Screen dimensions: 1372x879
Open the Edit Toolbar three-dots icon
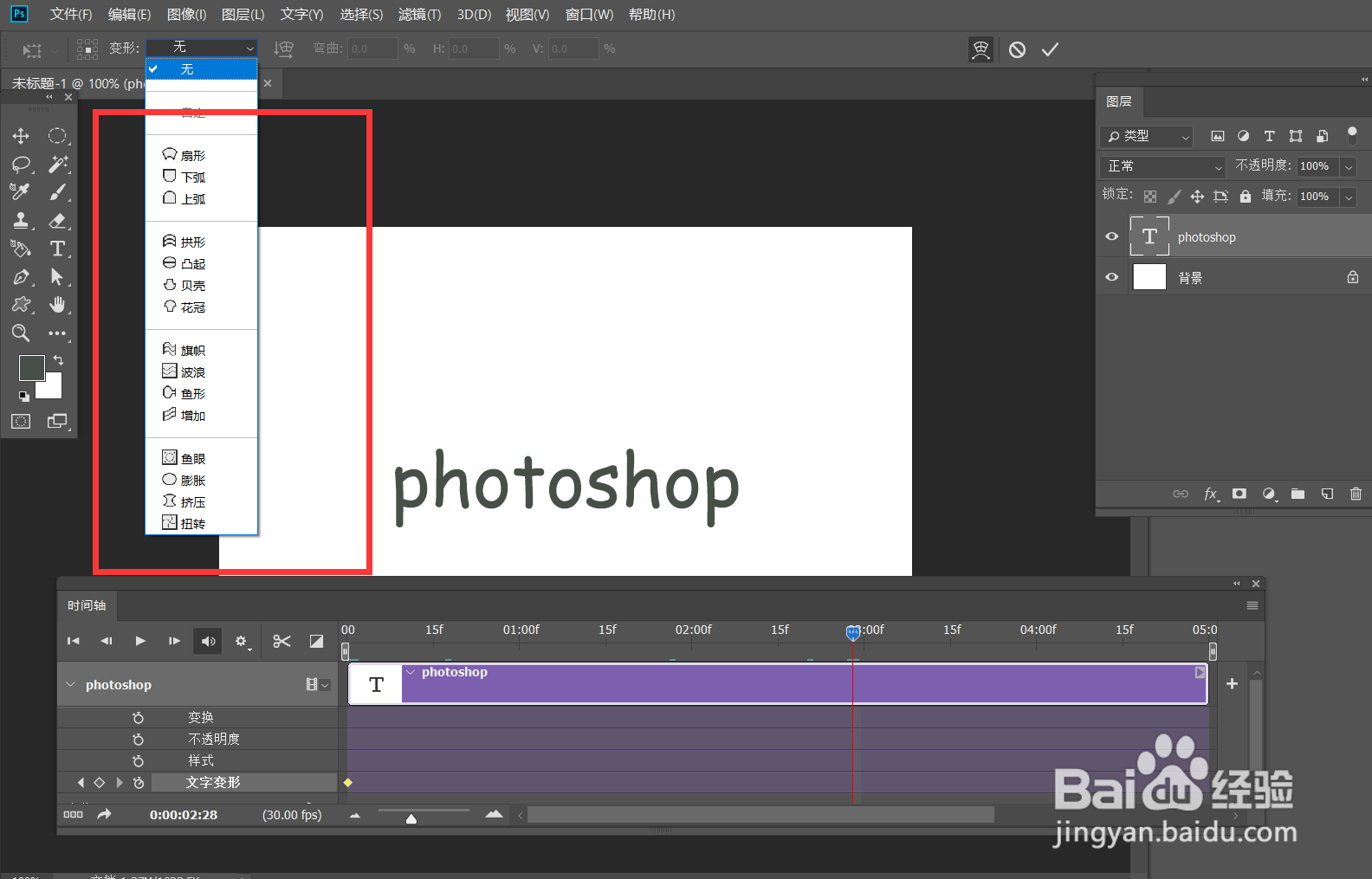[x=57, y=333]
